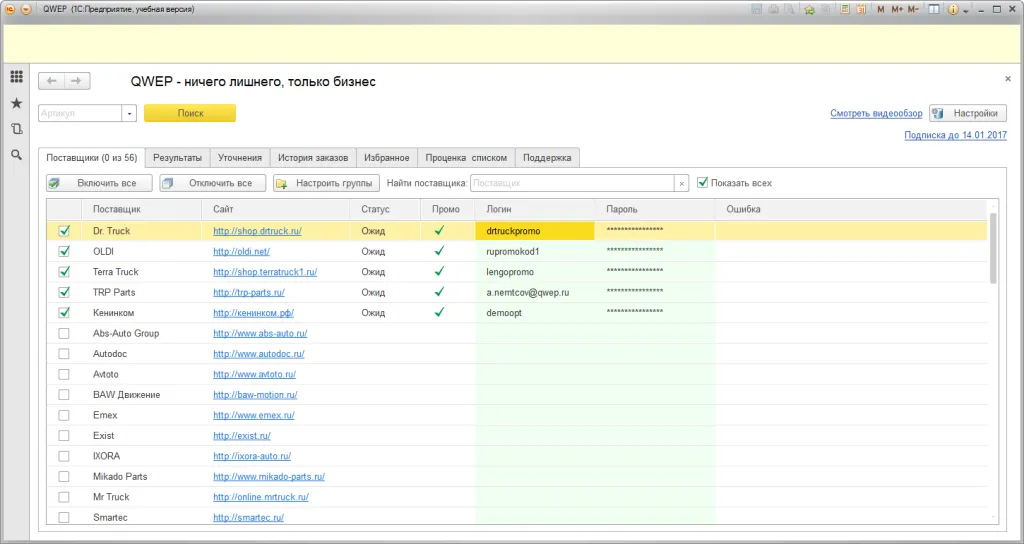Click the greyed save disk icon in title bar
1024x544 pixels.
click(x=757, y=10)
